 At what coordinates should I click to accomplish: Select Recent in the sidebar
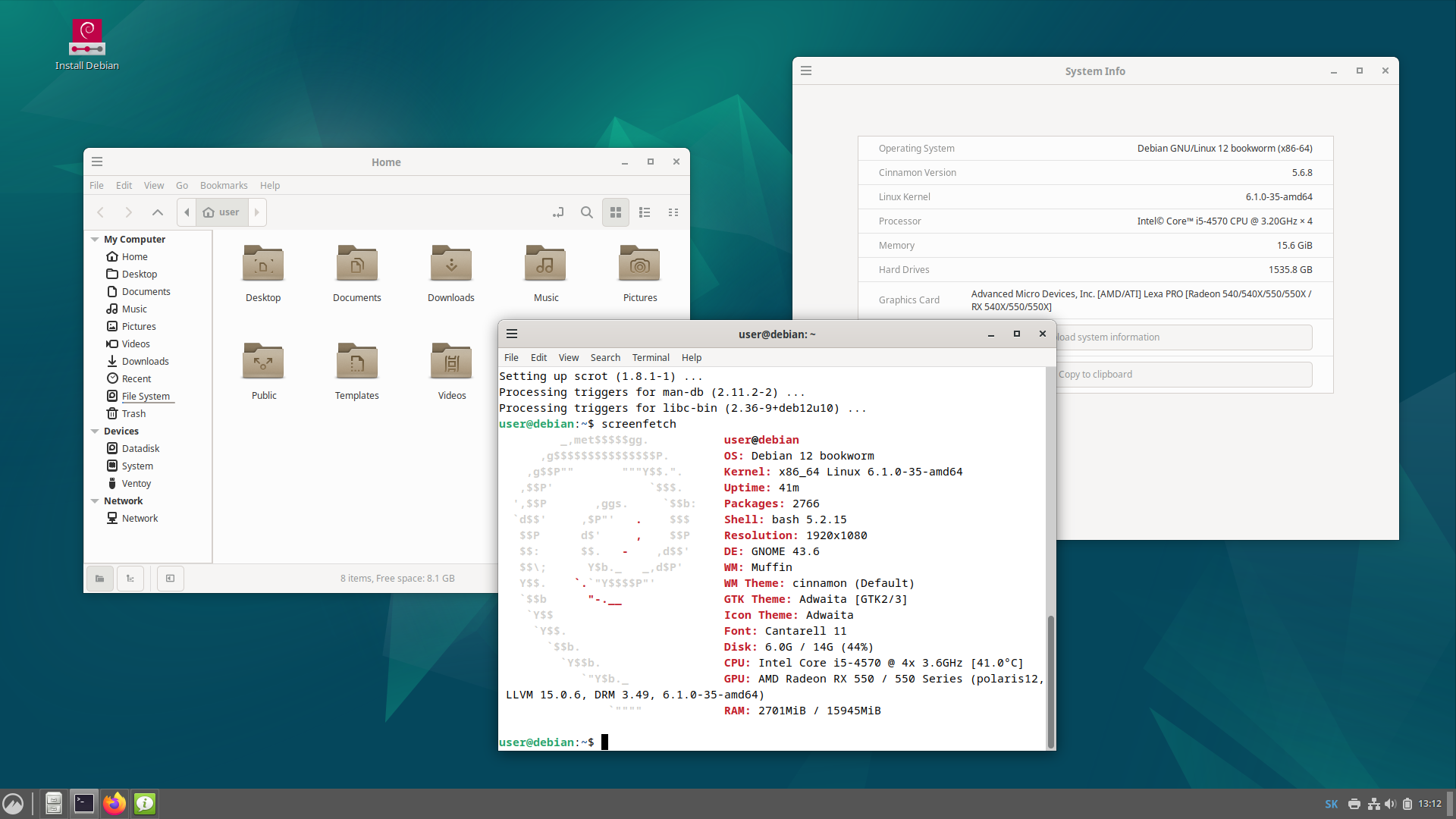(136, 379)
